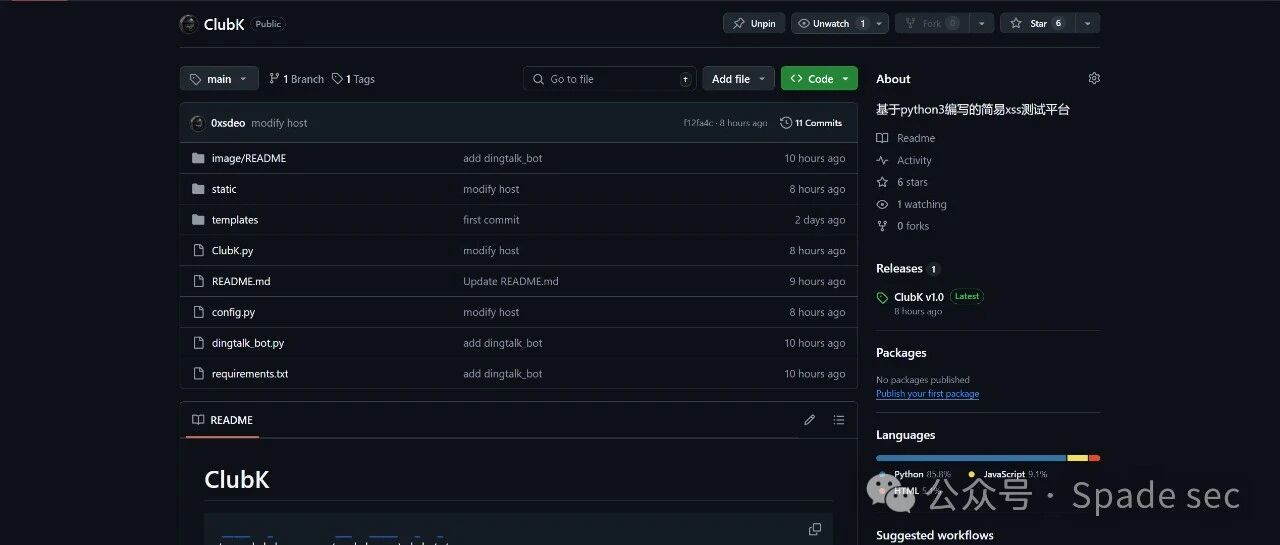Open the About settings gear icon
Image resolution: width=1280 pixels, height=545 pixels.
point(1094,78)
